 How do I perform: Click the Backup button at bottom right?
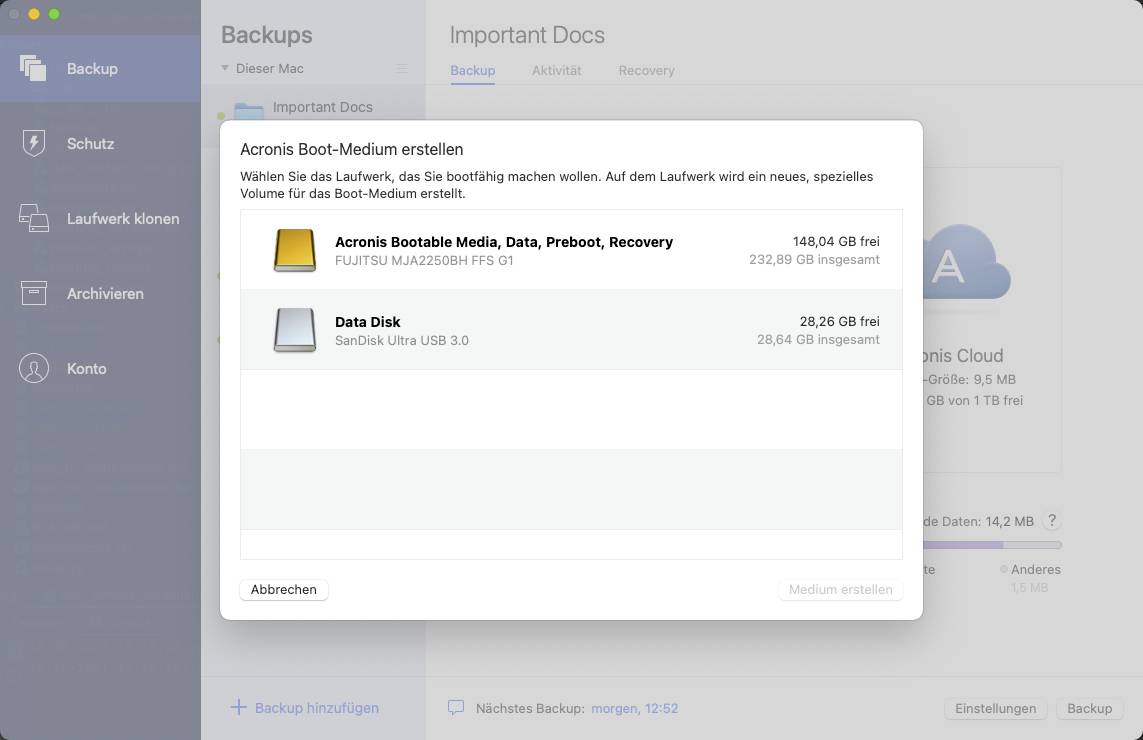pyautogui.click(x=1089, y=708)
